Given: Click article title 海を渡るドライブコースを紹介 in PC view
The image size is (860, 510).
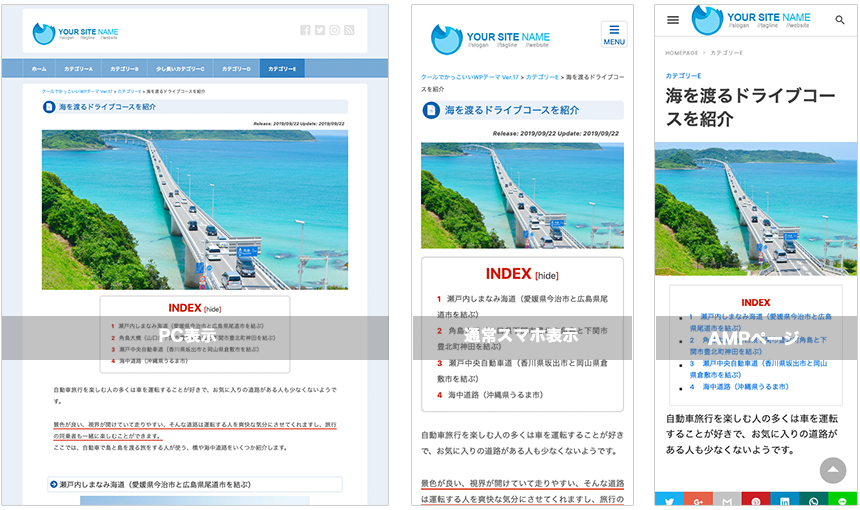Looking at the screenshot, I should pos(108,107).
